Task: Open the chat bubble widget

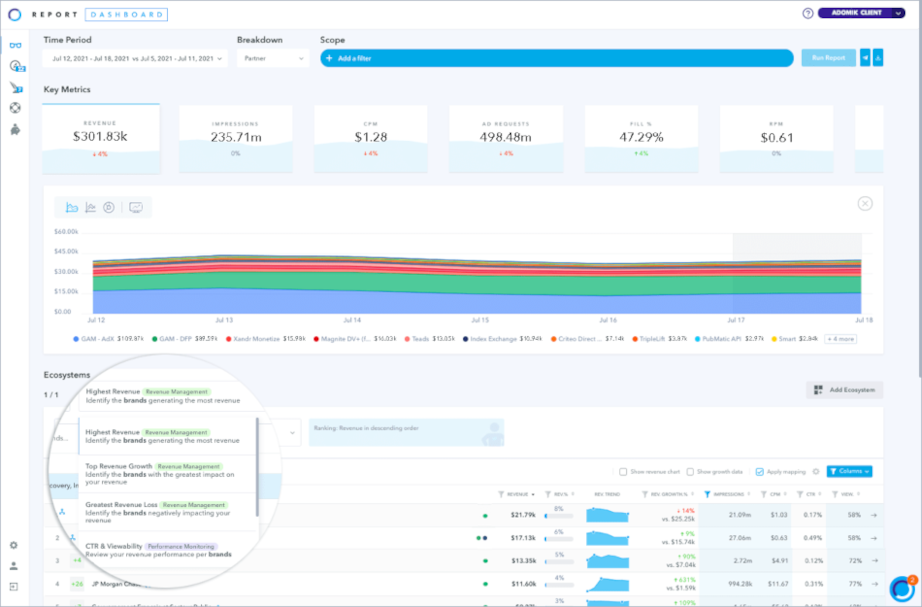Action: [902, 588]
